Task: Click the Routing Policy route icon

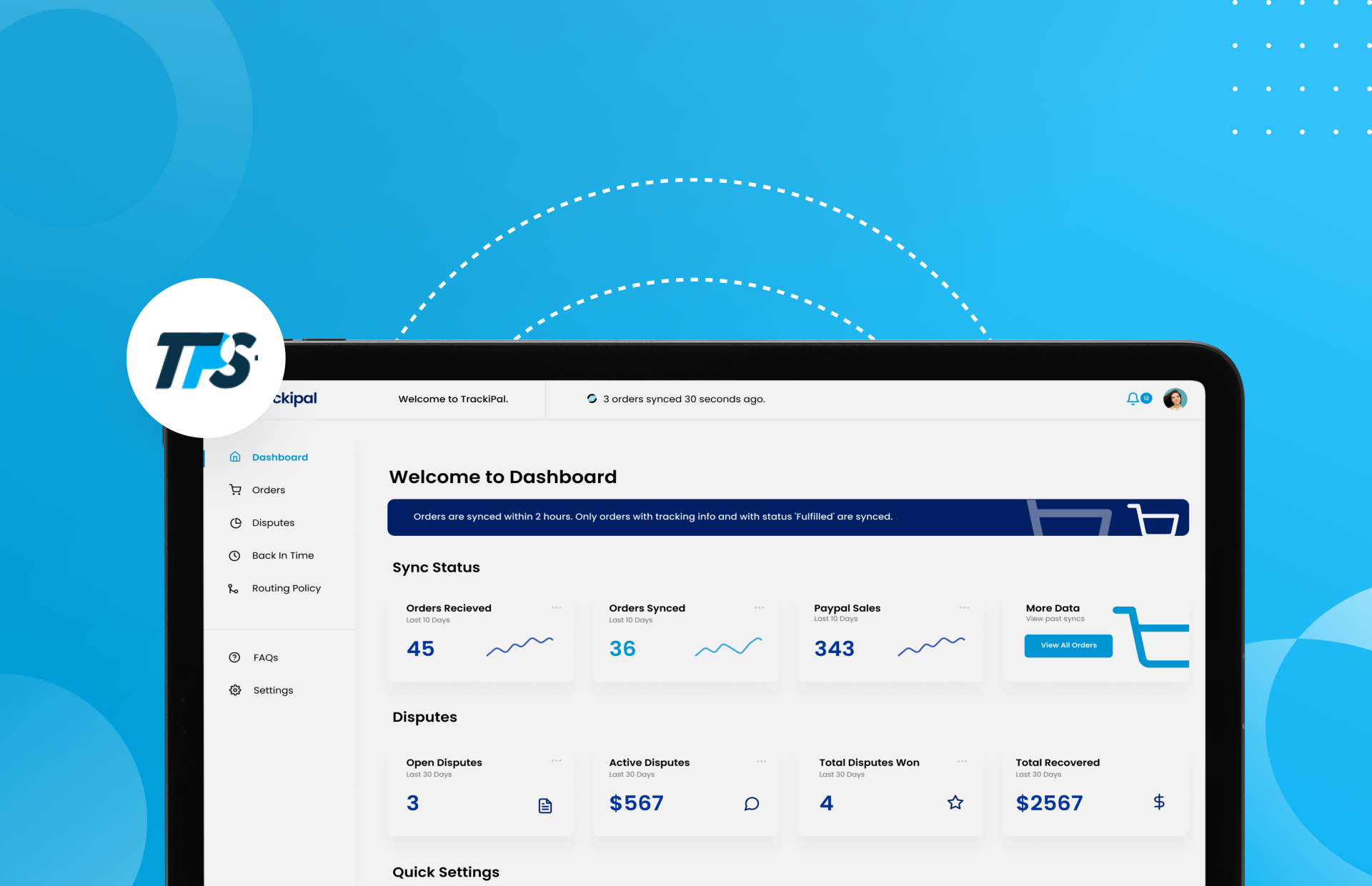Action: click(233, 589)
